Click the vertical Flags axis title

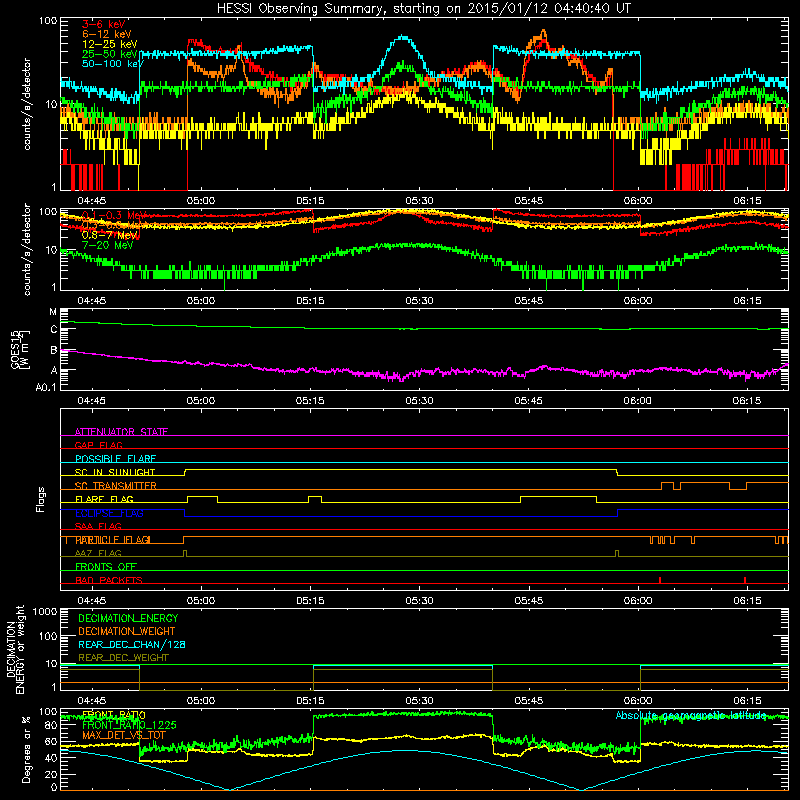pos(41,499)
